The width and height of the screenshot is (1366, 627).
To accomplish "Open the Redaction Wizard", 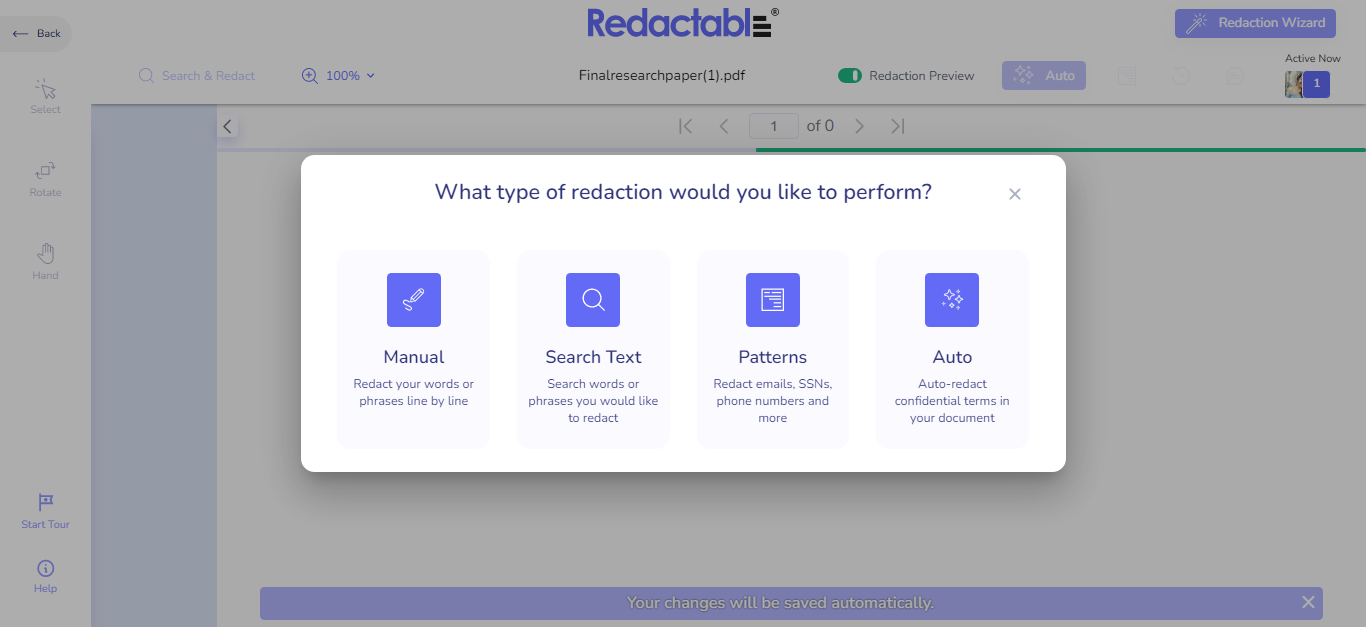I will [1255, 22].
